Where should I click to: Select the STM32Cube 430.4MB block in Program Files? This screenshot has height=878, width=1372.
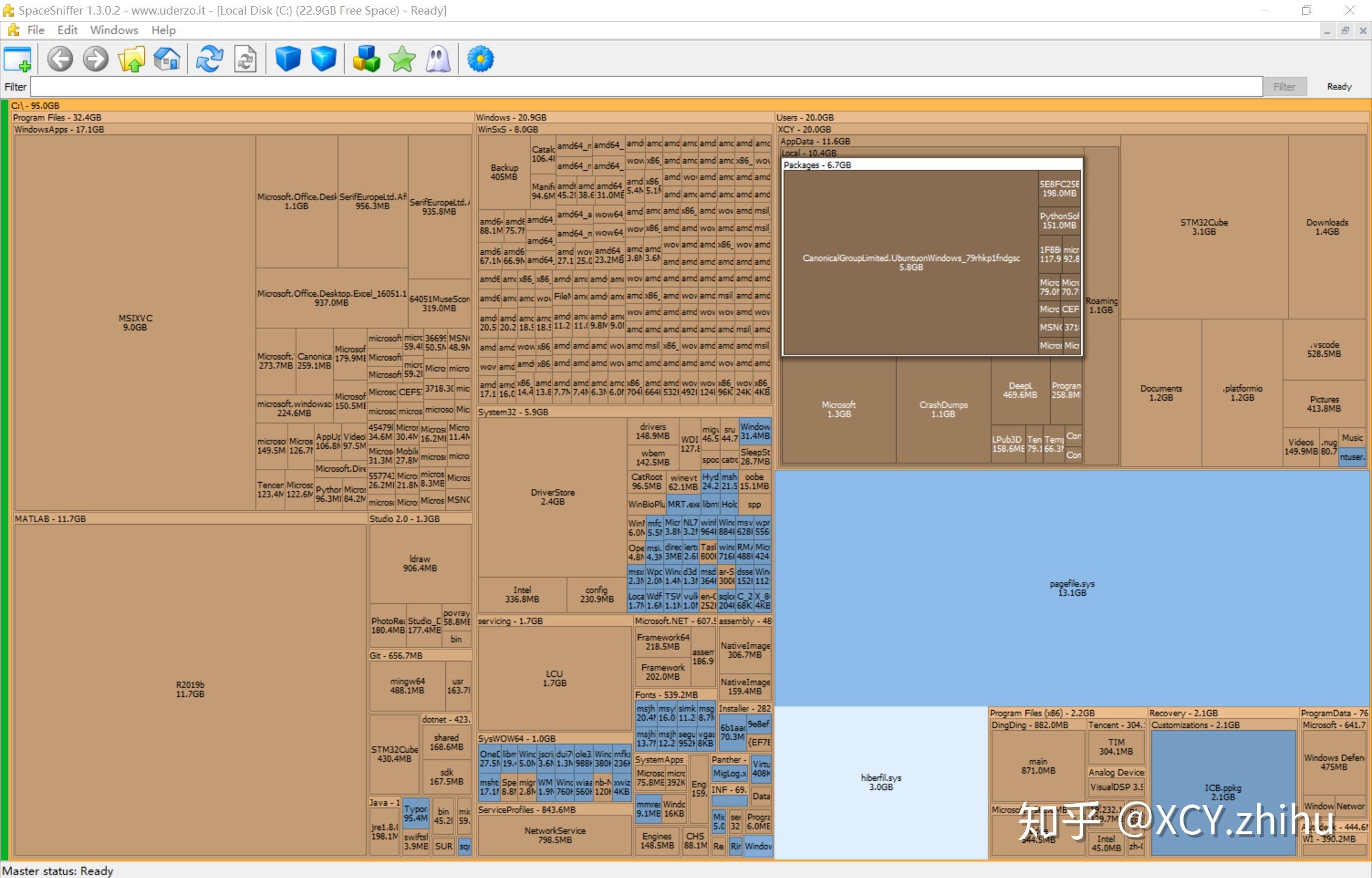coord(395,754)
